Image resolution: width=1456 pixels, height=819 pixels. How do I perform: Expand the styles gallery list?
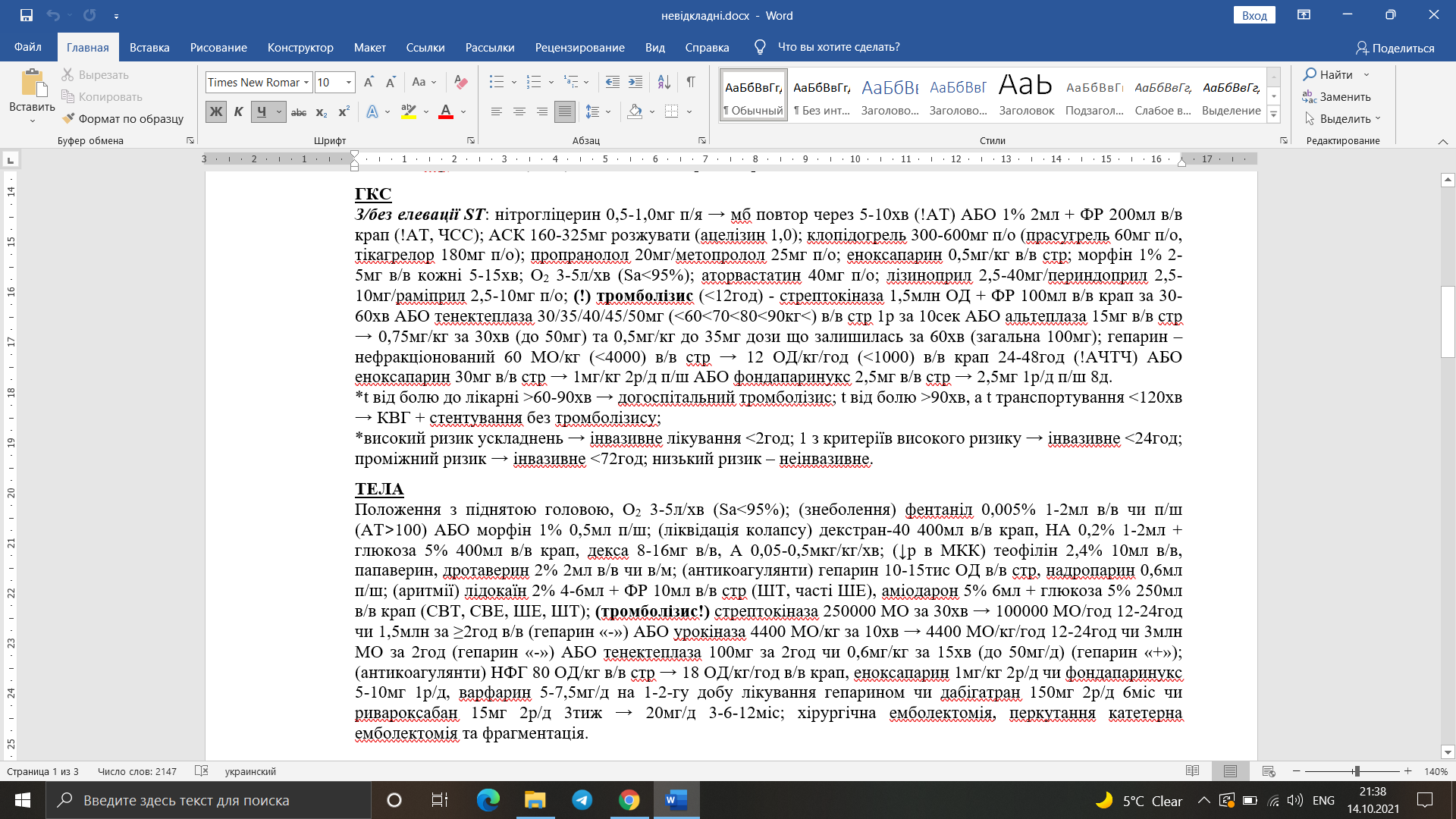click(x=1274, y=115)
